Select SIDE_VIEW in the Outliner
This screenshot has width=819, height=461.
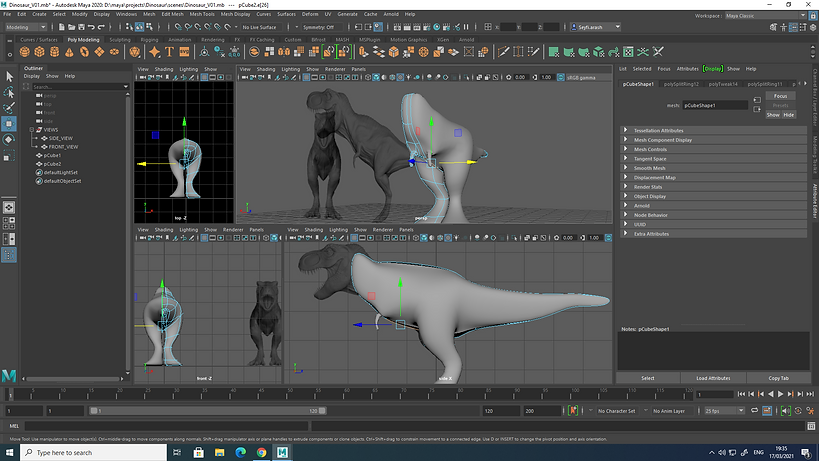point(61,138)
